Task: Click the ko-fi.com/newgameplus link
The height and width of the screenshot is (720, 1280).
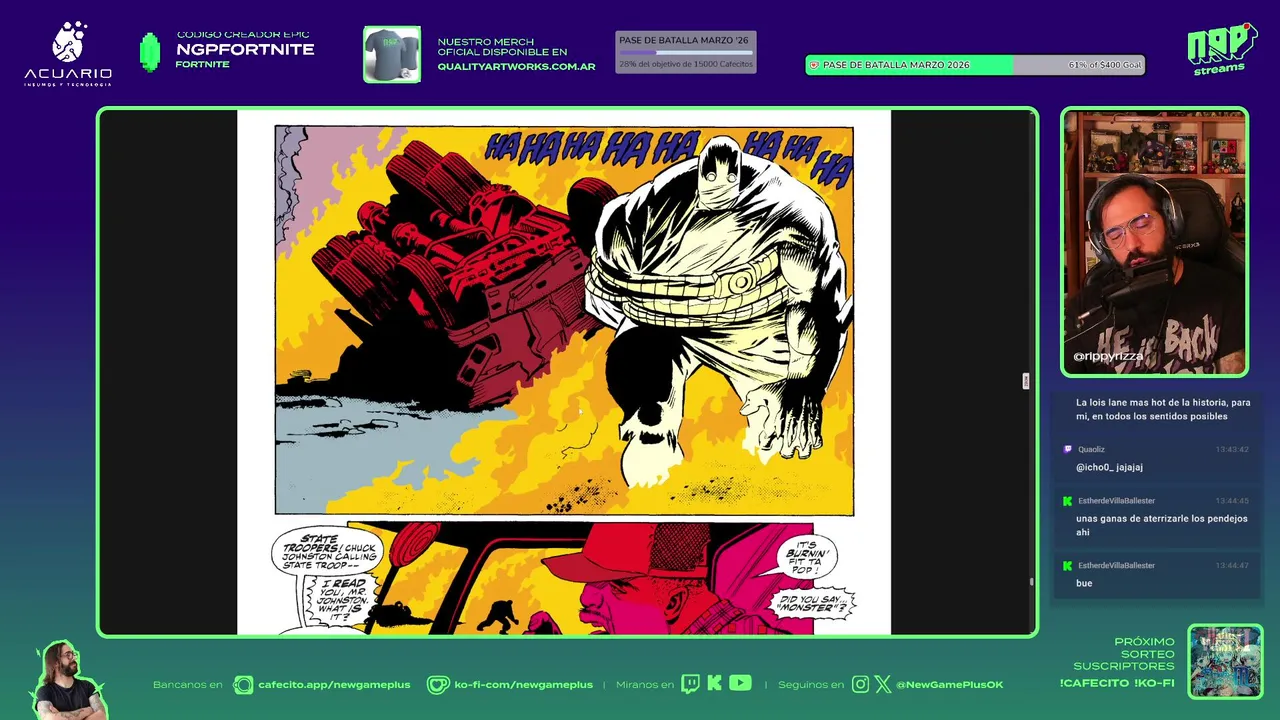Action: (x=523, y=685)
